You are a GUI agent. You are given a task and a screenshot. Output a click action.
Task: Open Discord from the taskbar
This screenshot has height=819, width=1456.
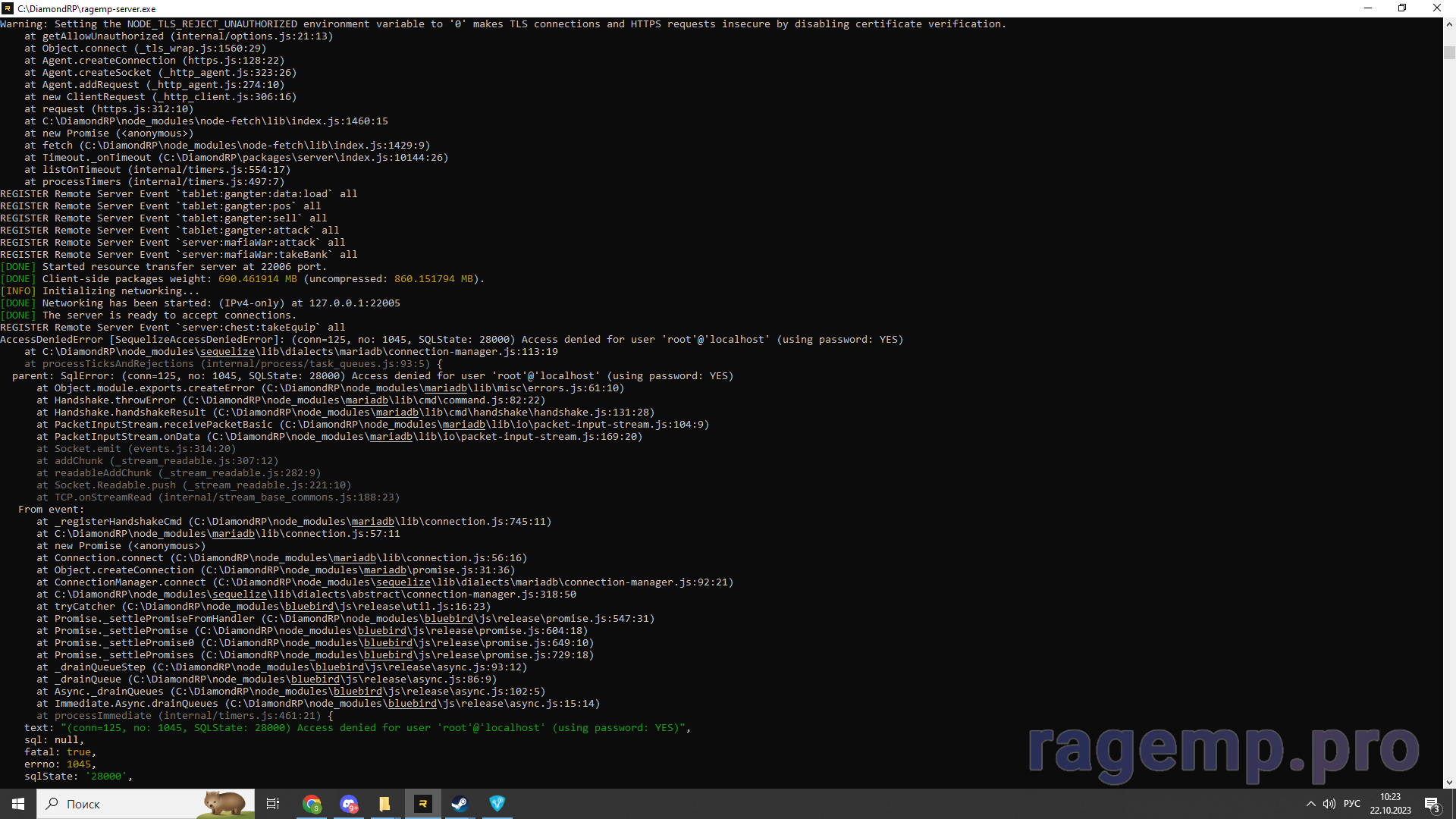tap(349, 804)
